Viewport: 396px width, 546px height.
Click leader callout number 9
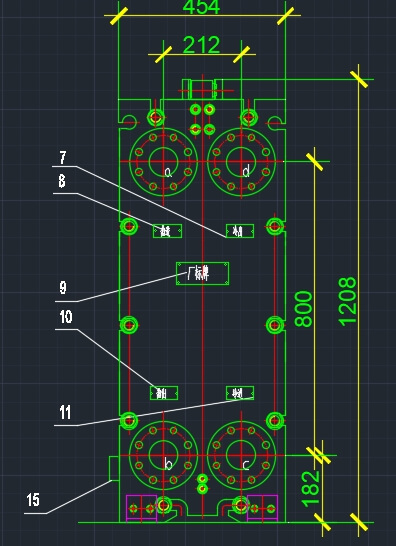coord(63,288)
